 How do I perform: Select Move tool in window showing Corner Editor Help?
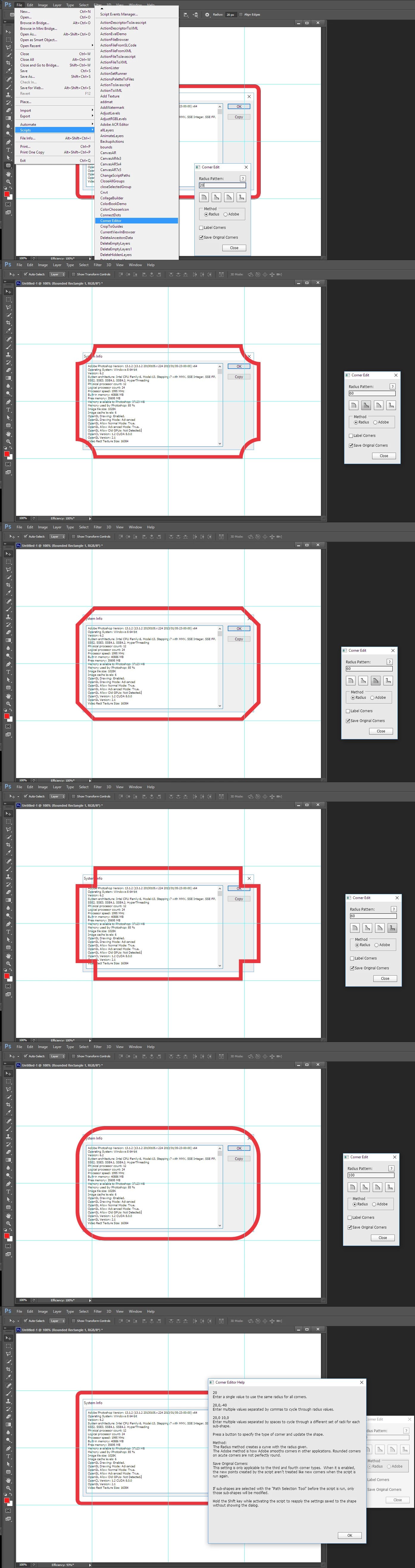9,1338
